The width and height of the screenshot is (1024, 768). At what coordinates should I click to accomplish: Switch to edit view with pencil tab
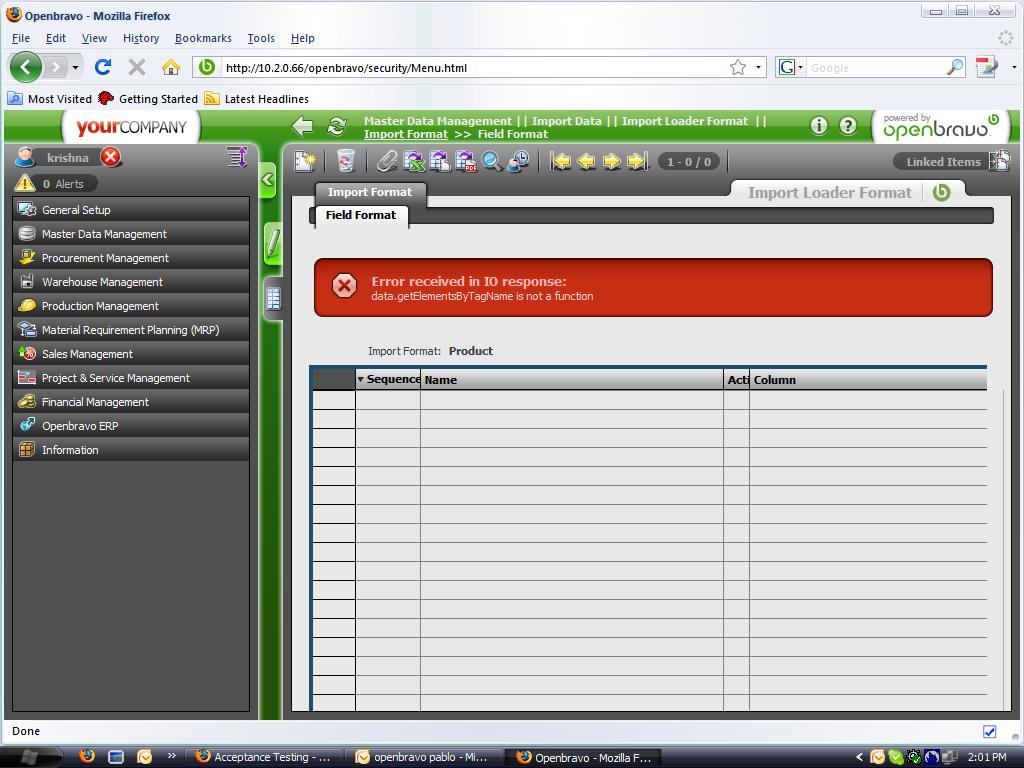(272, 244)
